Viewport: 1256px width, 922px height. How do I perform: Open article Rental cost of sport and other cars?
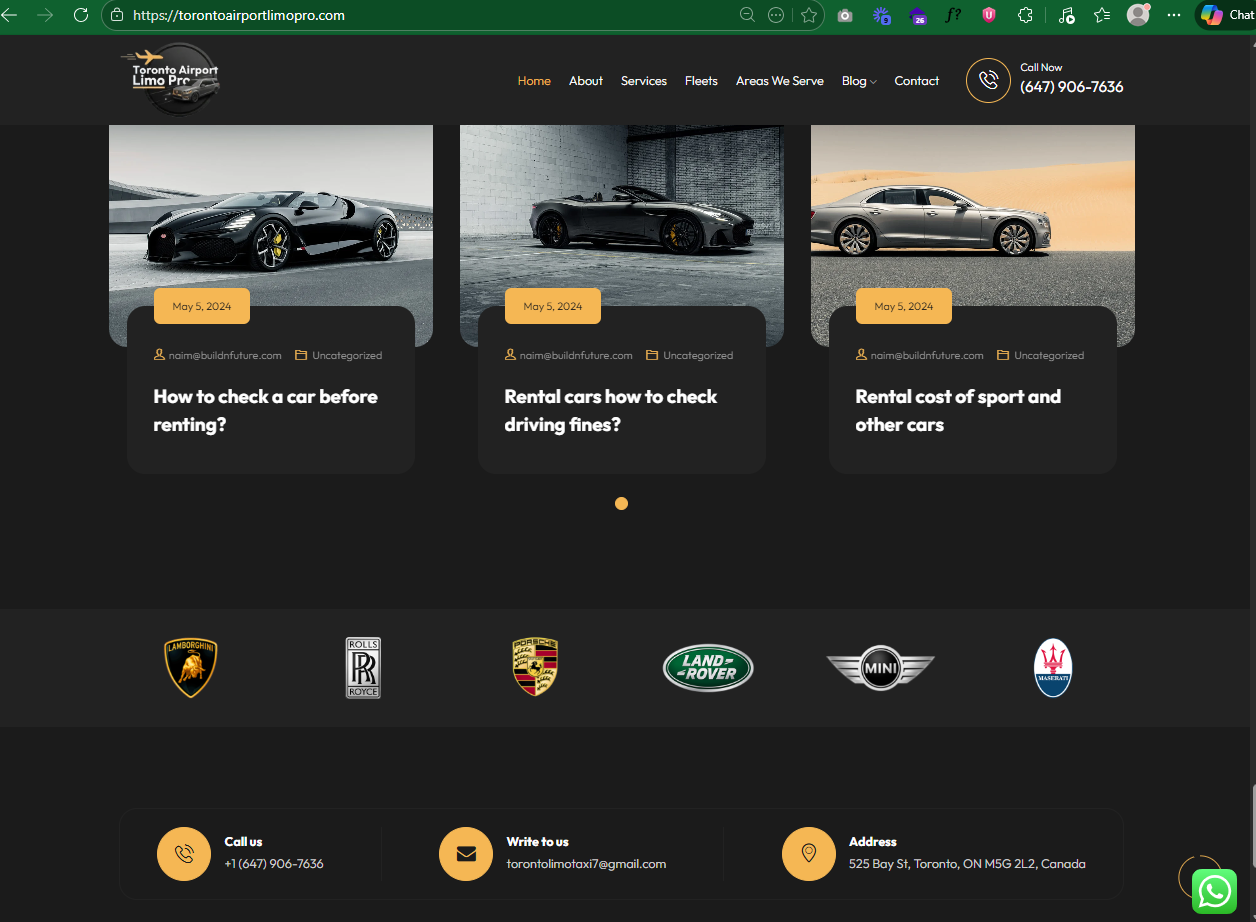(x=958, y=410)
